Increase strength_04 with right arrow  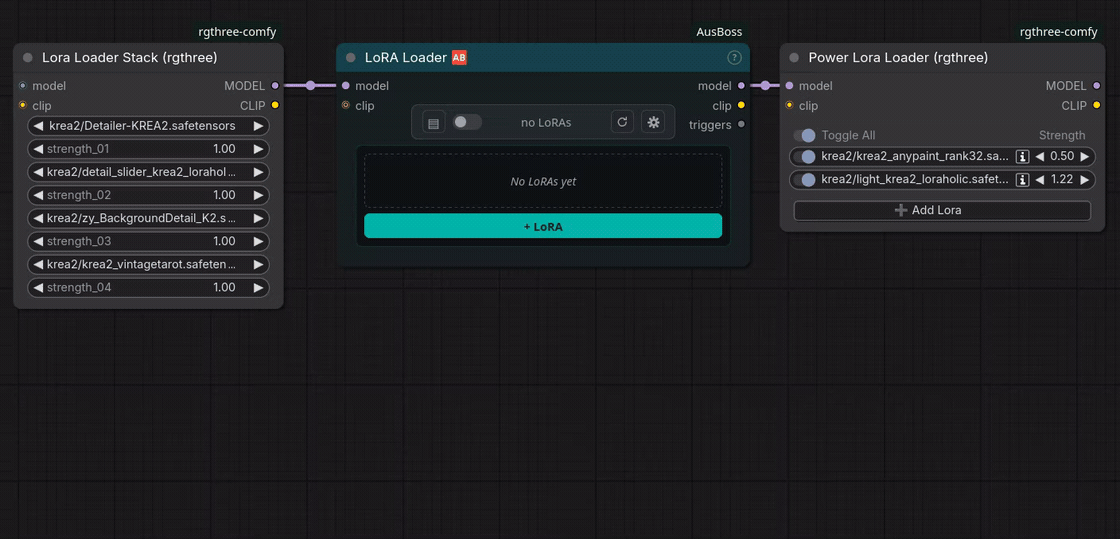pyautogui.click(x=258, y=288)
